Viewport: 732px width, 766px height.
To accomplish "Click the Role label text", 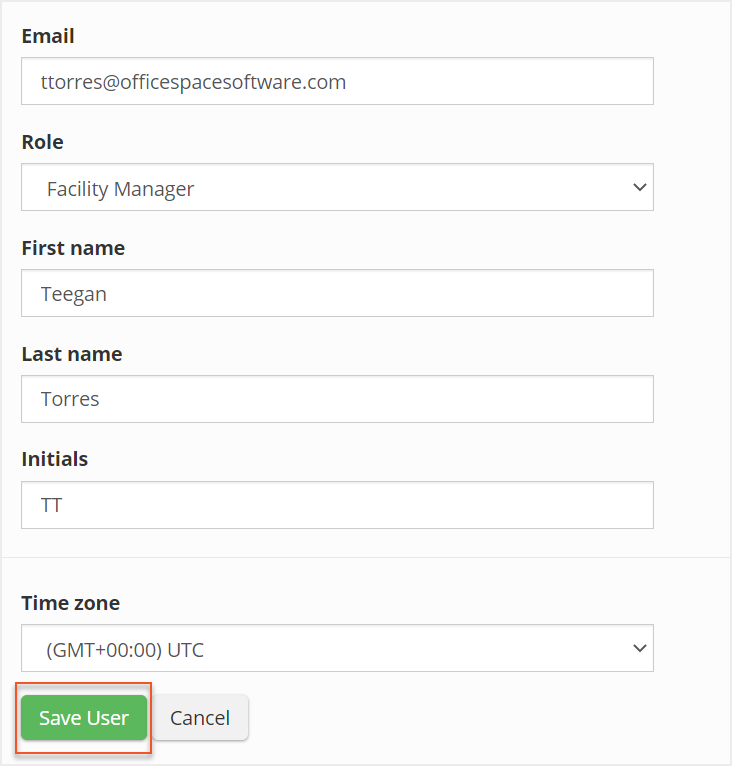I will tap(42, 142).
